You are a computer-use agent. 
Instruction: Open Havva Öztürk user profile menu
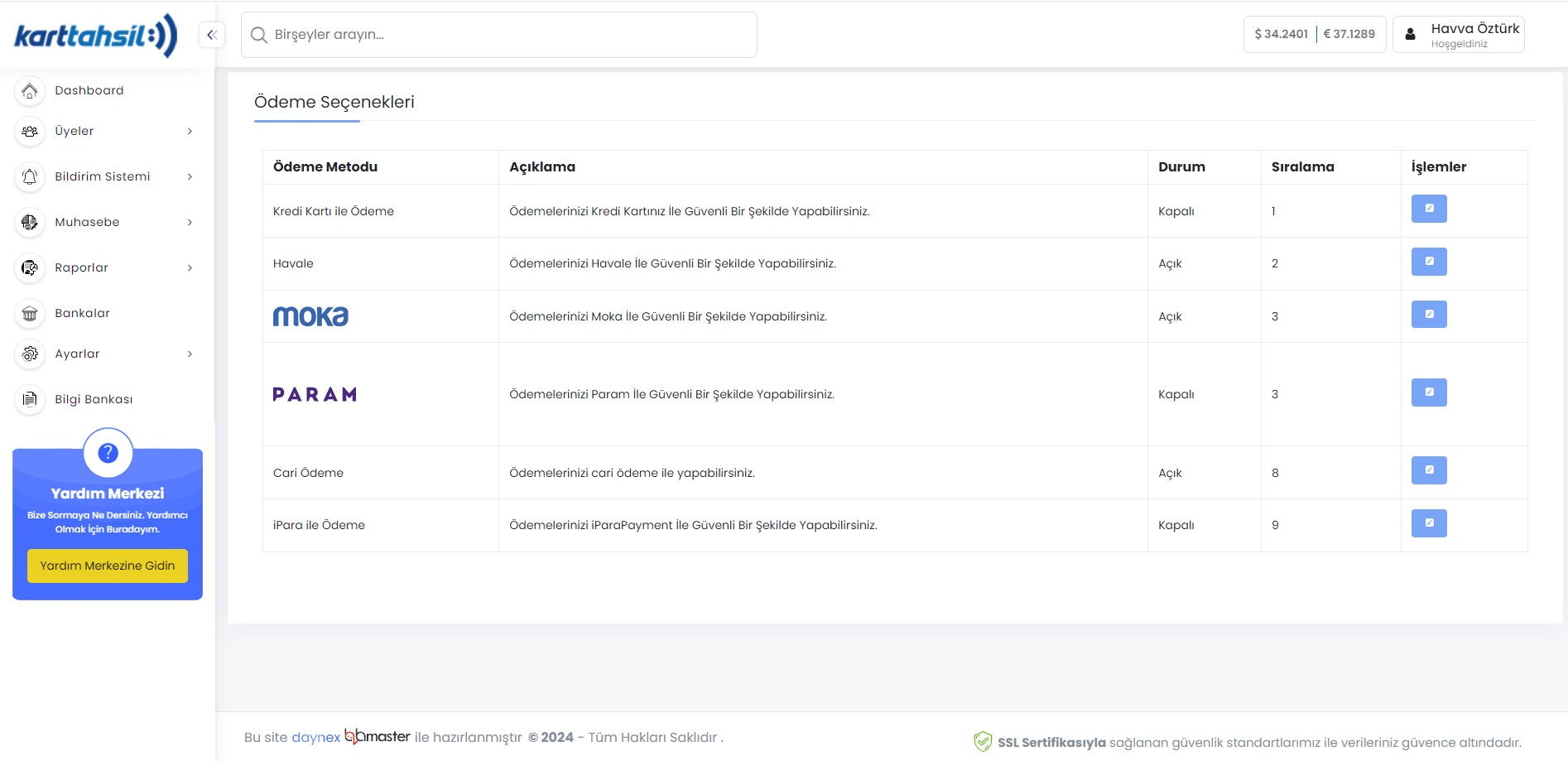tap(1459, 35)
